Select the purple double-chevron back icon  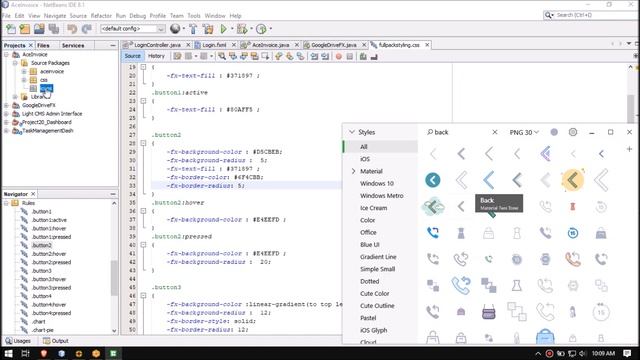[x=545, y=154]
